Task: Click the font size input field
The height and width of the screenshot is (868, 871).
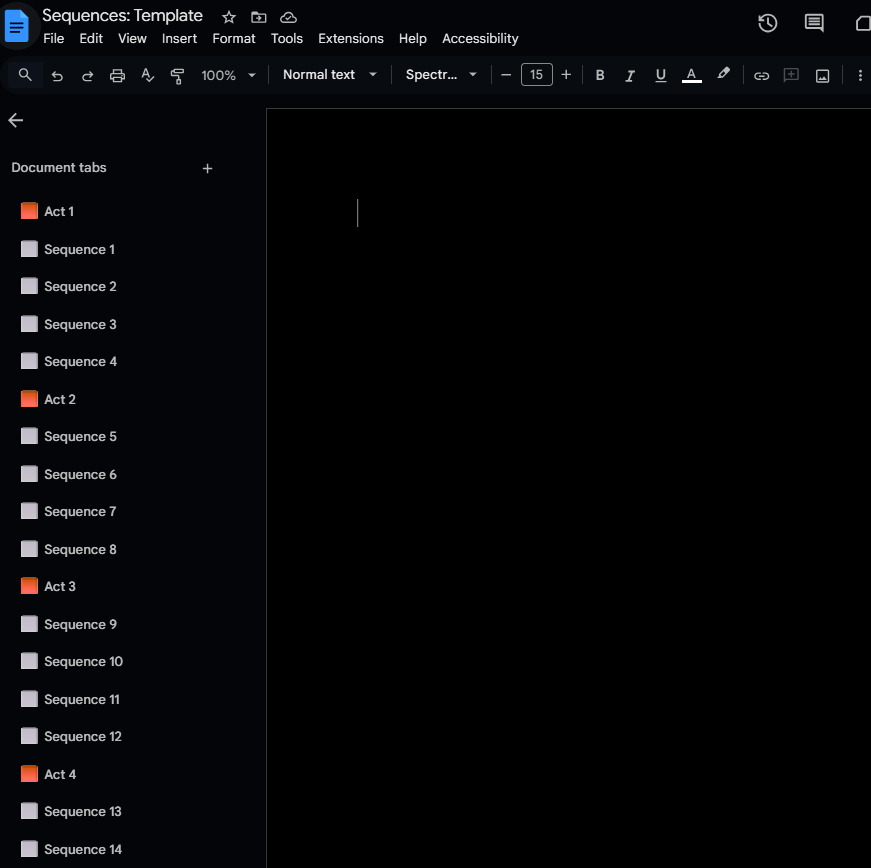Action: [536, 75]
